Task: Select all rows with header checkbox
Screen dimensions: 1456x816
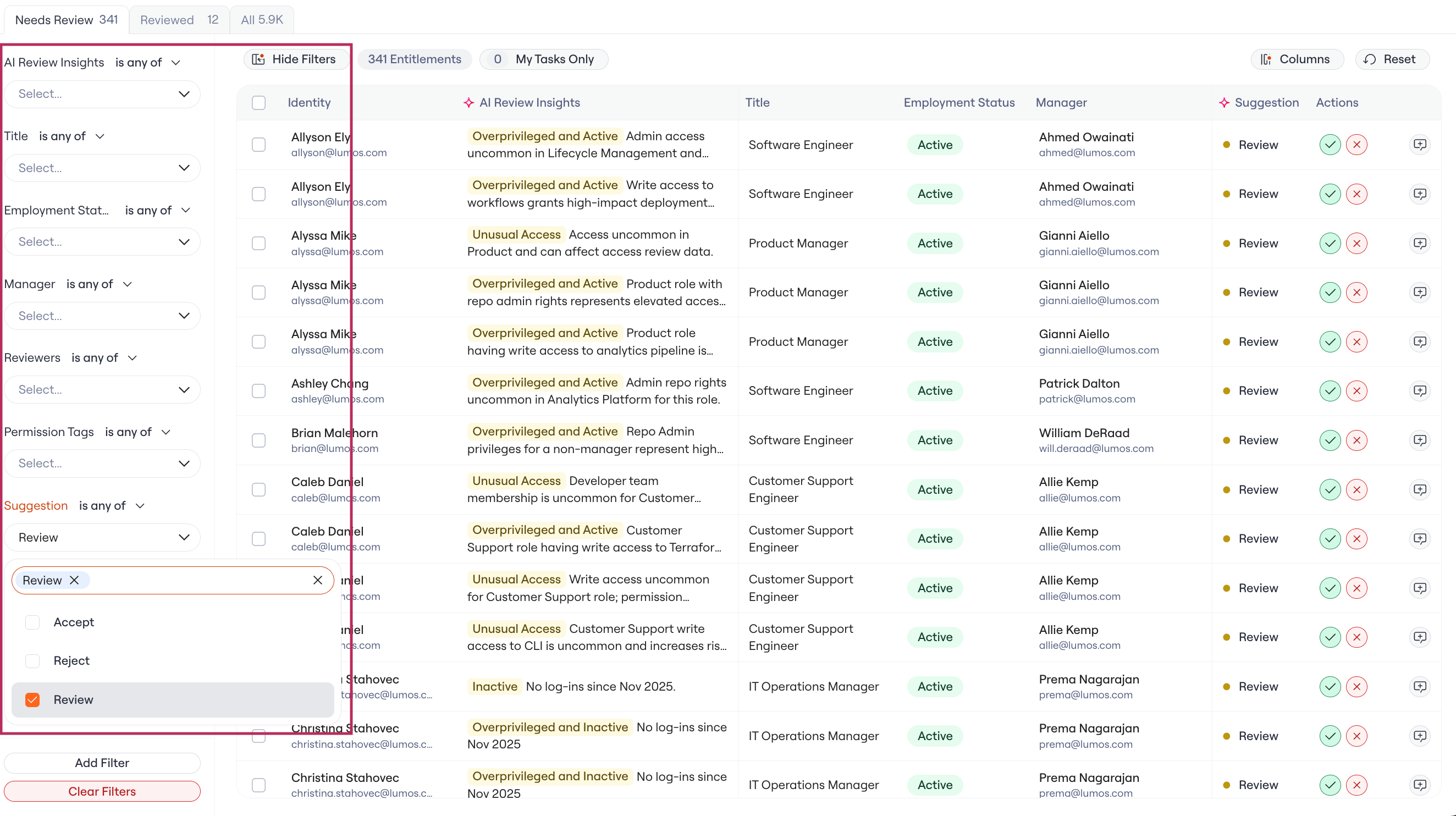Action: 258,102
